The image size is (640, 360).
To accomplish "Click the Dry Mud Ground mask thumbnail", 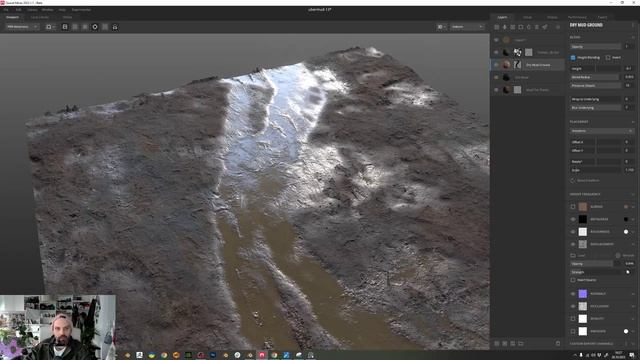I will click(x=518, y=64).
